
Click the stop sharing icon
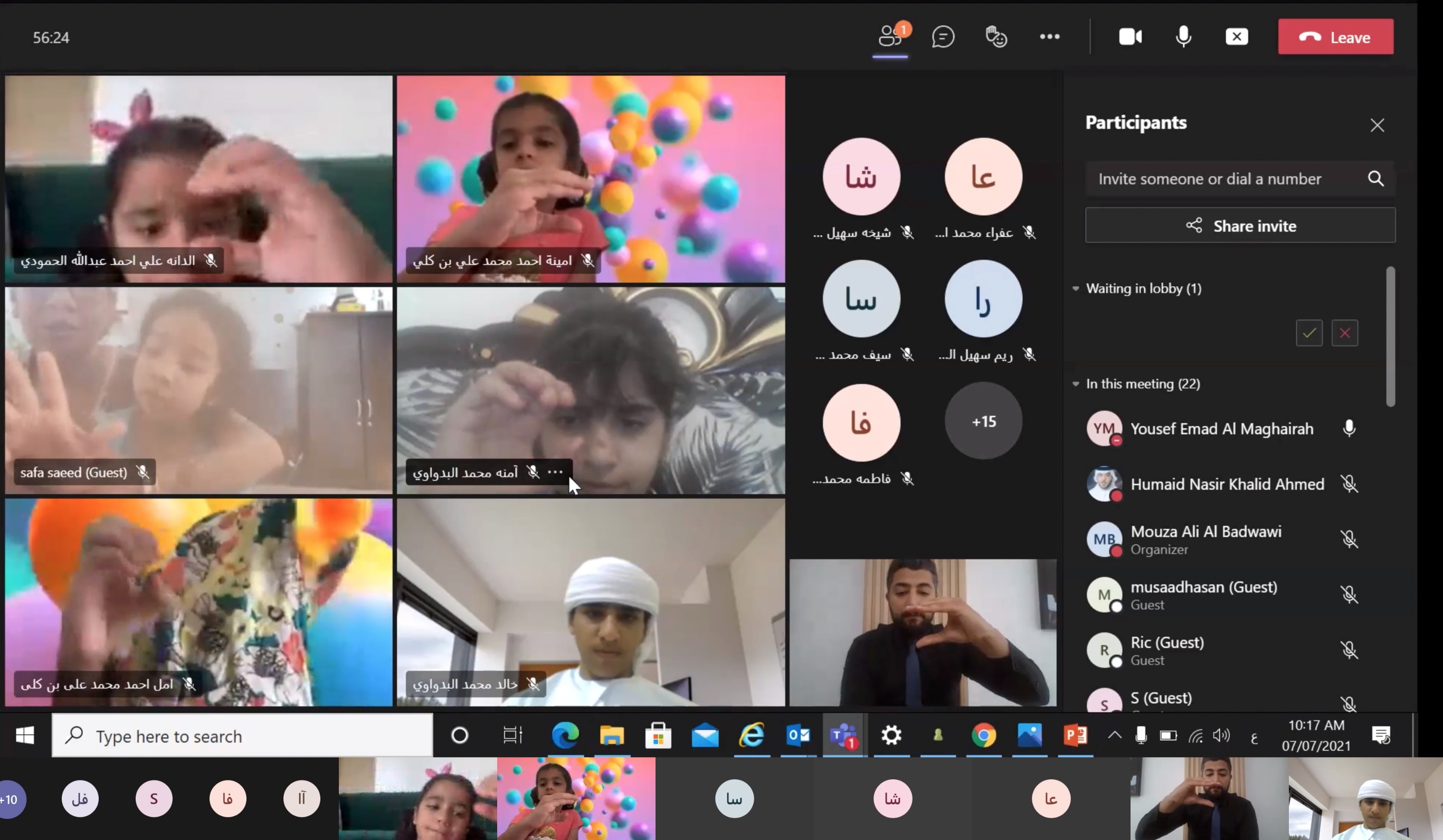(x=1236, y=36)
